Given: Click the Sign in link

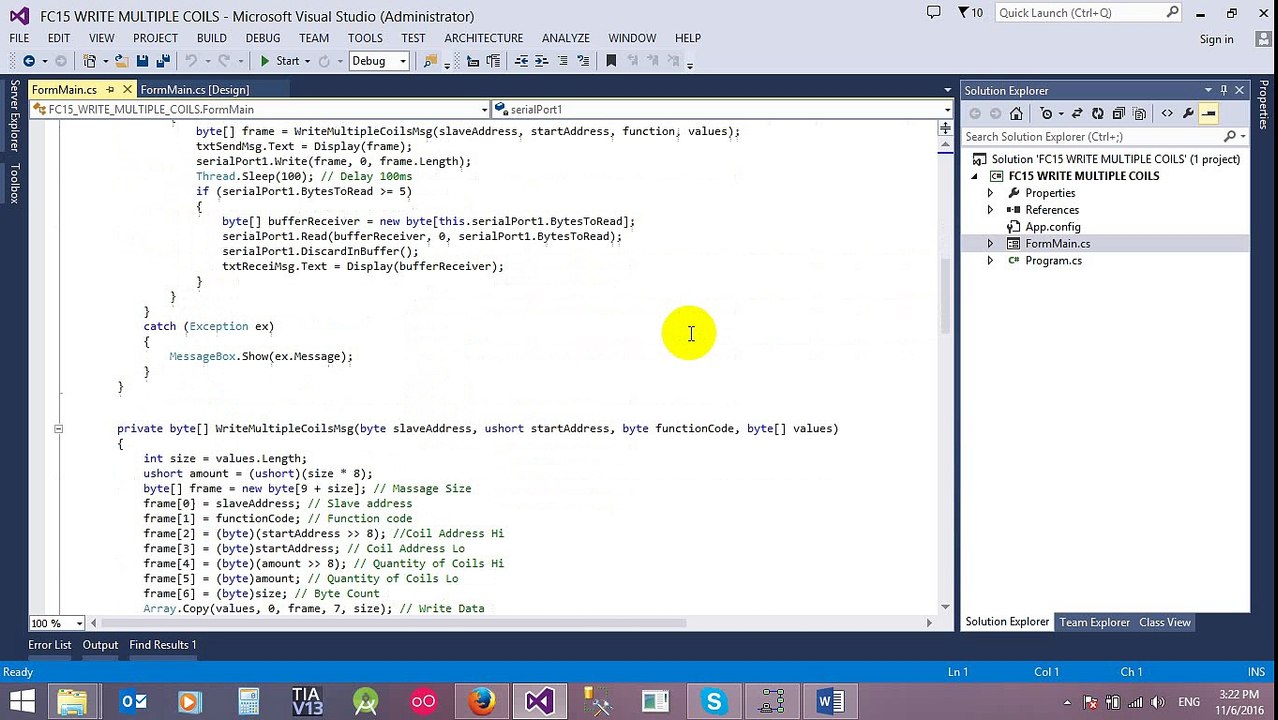Looking at the screenshot, I should (1216, 39).
